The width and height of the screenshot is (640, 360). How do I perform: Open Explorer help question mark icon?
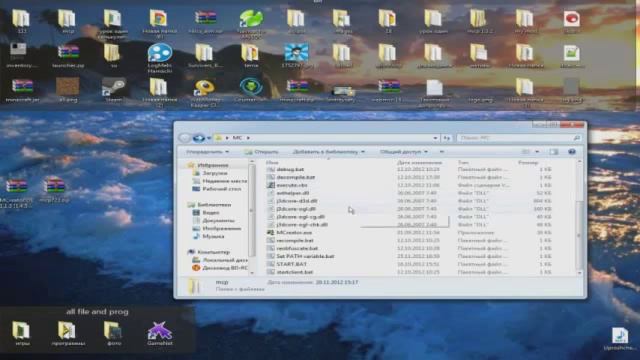572,152
